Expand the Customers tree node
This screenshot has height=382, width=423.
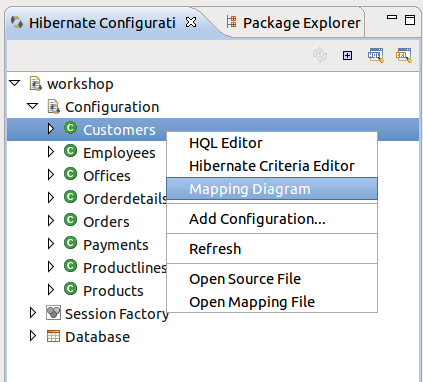pyautogui.click(x=51, y=129)
